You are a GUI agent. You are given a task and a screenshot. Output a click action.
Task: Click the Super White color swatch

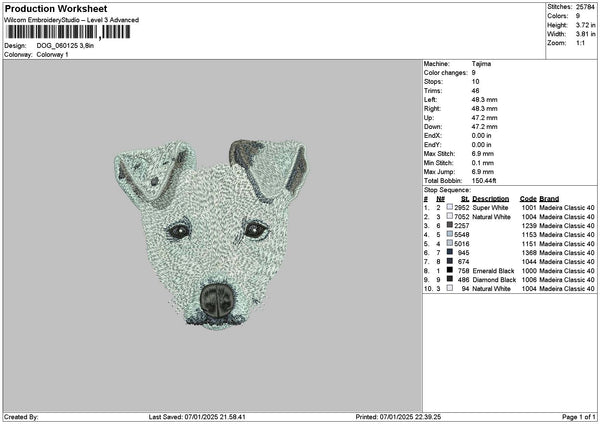click(x=450, y=207)
